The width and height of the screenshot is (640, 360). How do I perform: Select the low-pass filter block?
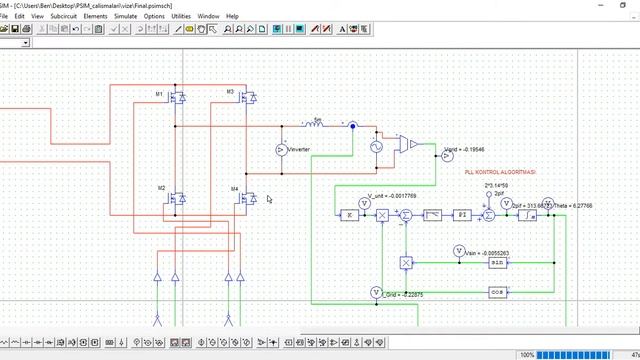pos(432,215)
